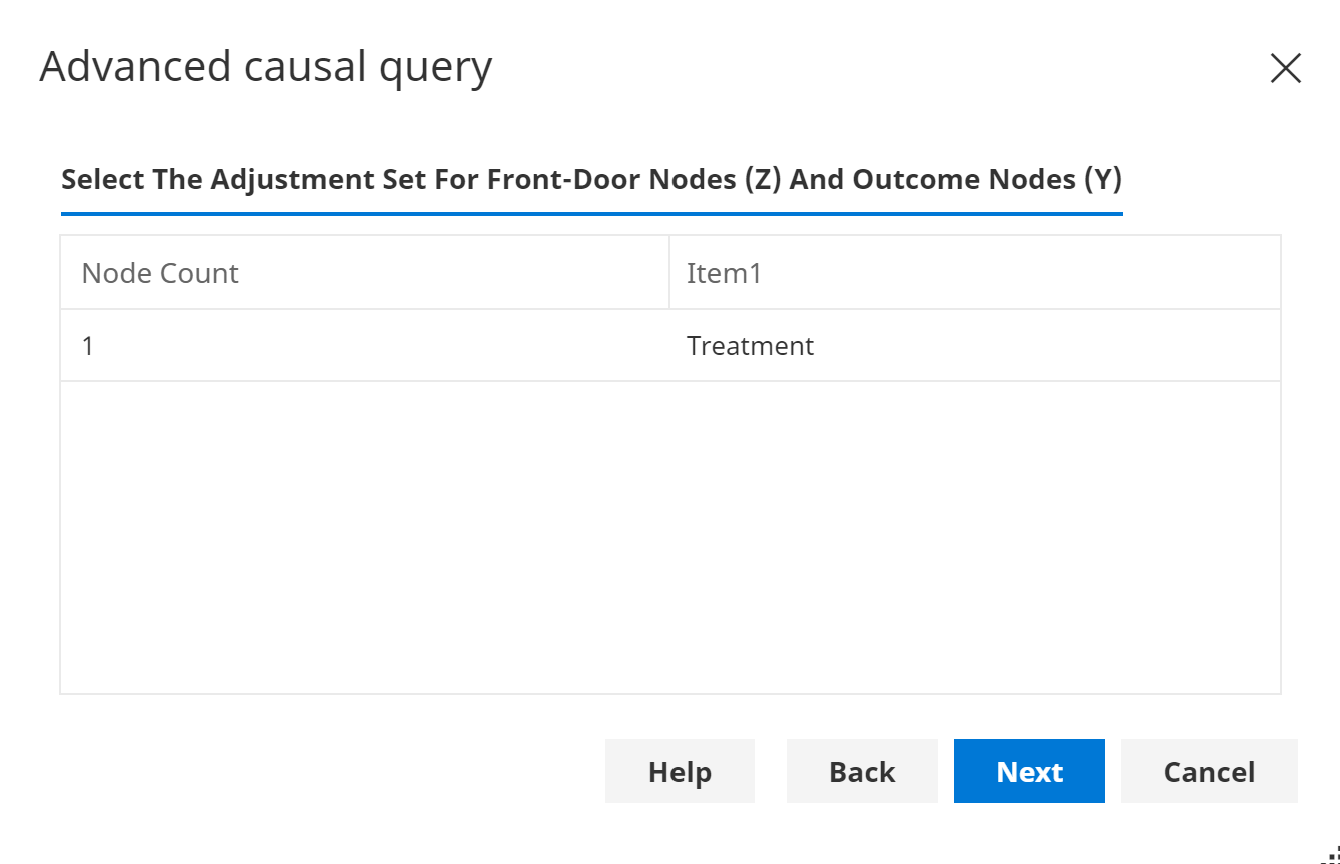
Task: Select the cell showing node count 1
Action: 88,346
